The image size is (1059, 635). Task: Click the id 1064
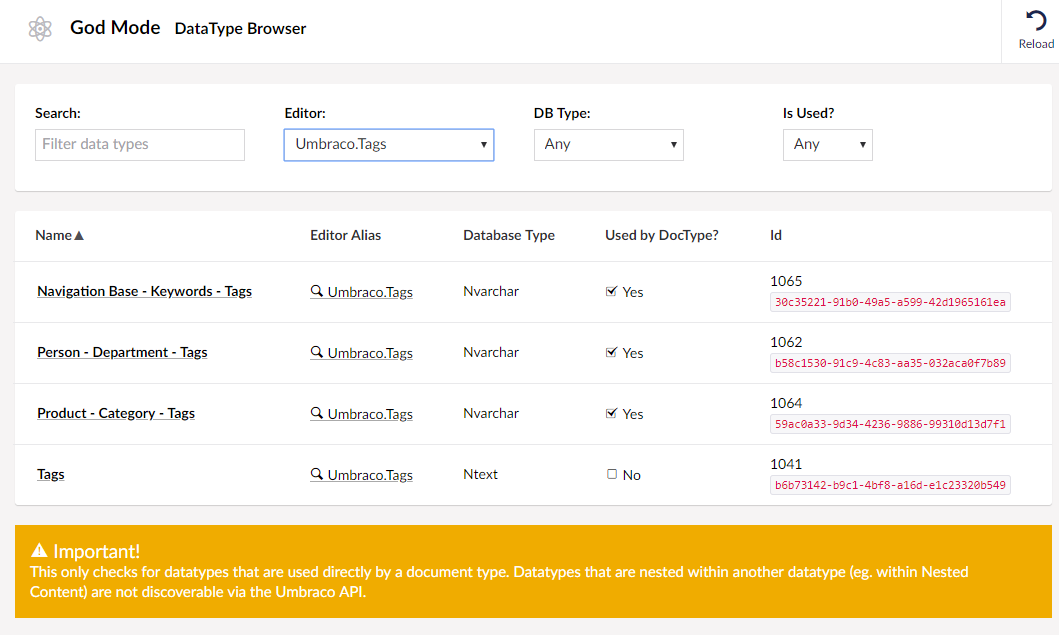(786, 403)
